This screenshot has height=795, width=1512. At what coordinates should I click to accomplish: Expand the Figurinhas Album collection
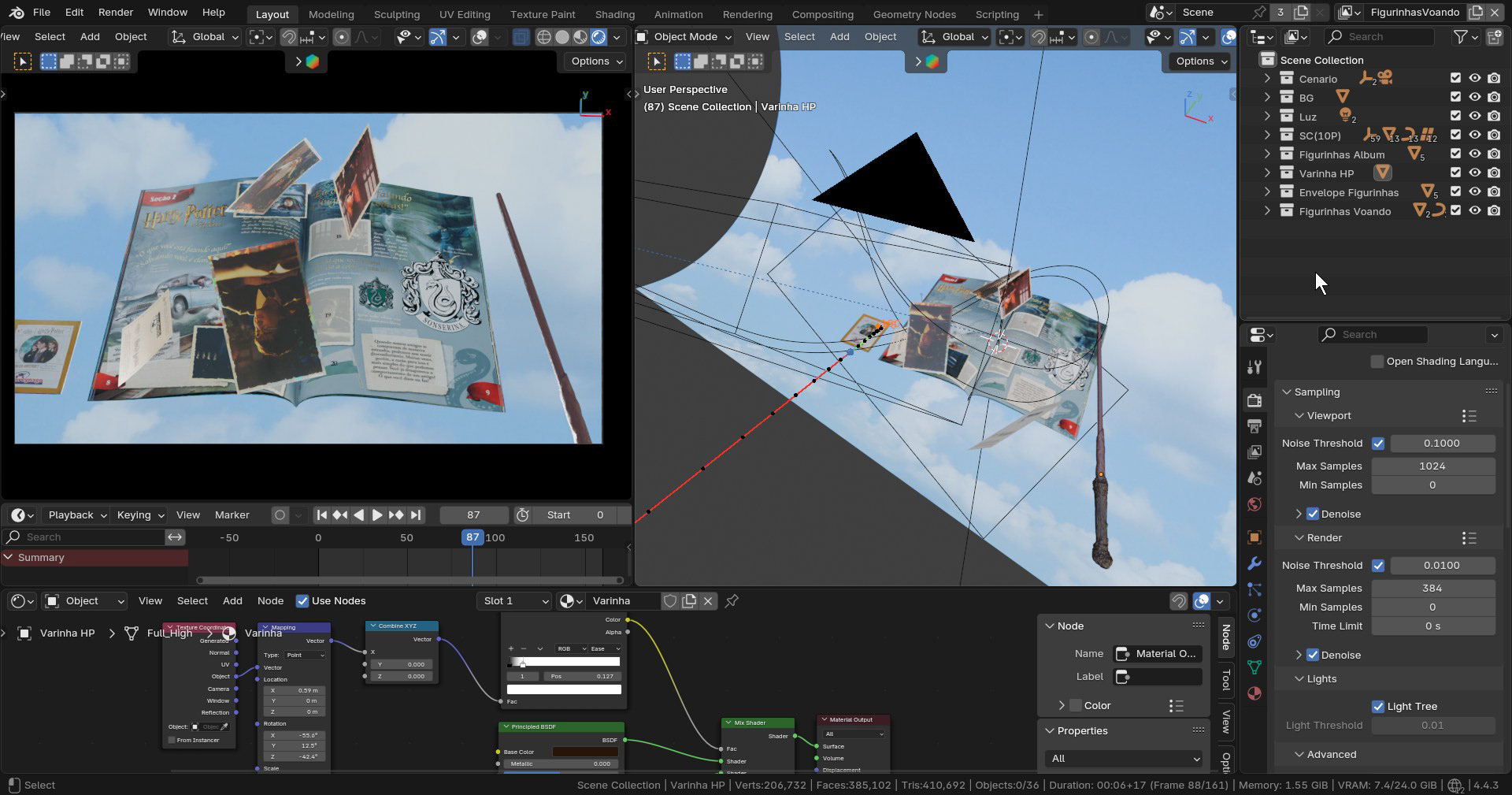[x=1267, y=154]
